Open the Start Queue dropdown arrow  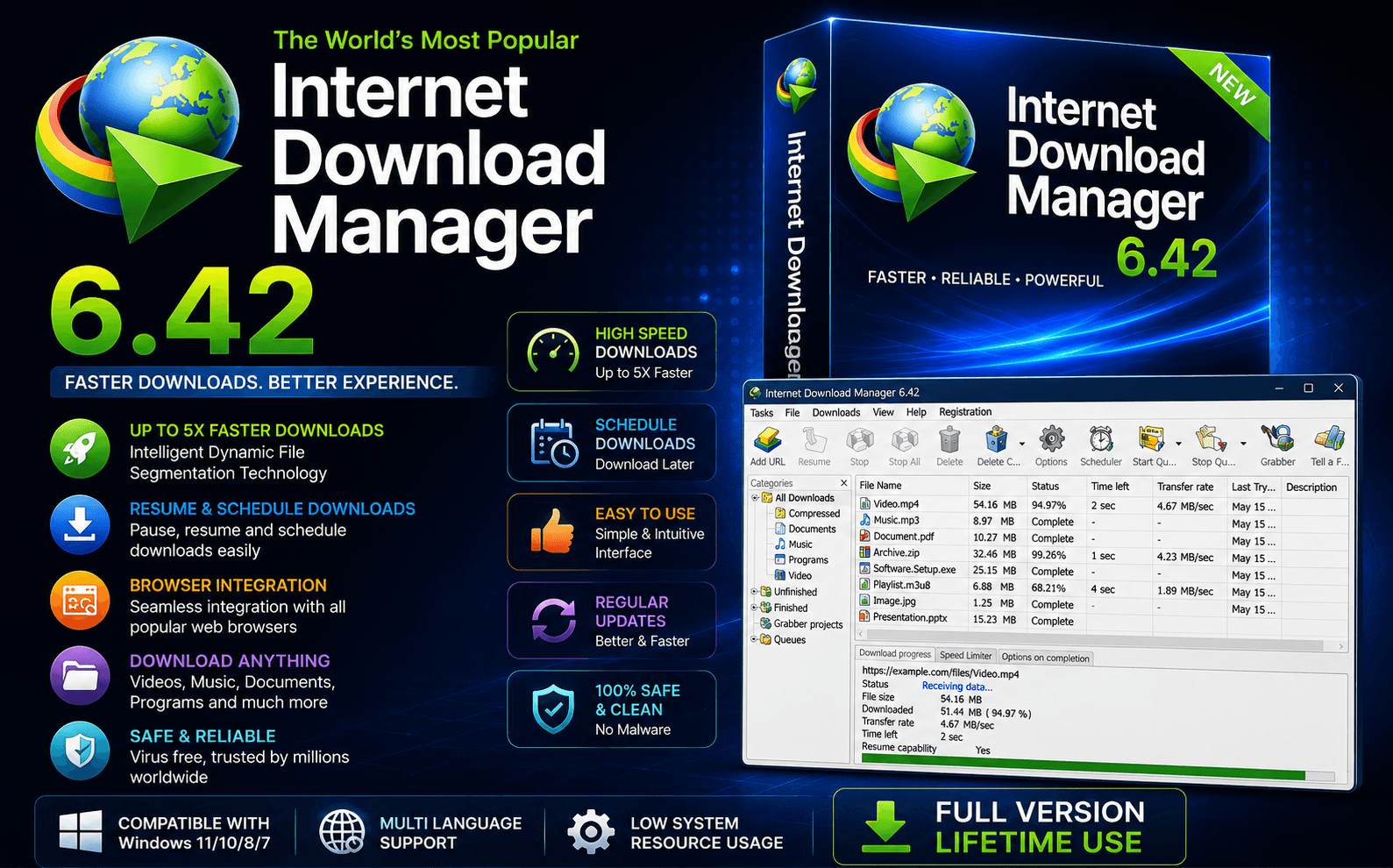tap(1178, 444)
